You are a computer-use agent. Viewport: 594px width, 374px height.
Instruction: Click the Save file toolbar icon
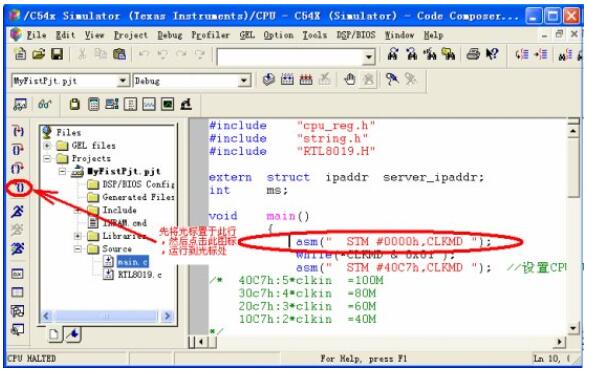pos(57,54)
